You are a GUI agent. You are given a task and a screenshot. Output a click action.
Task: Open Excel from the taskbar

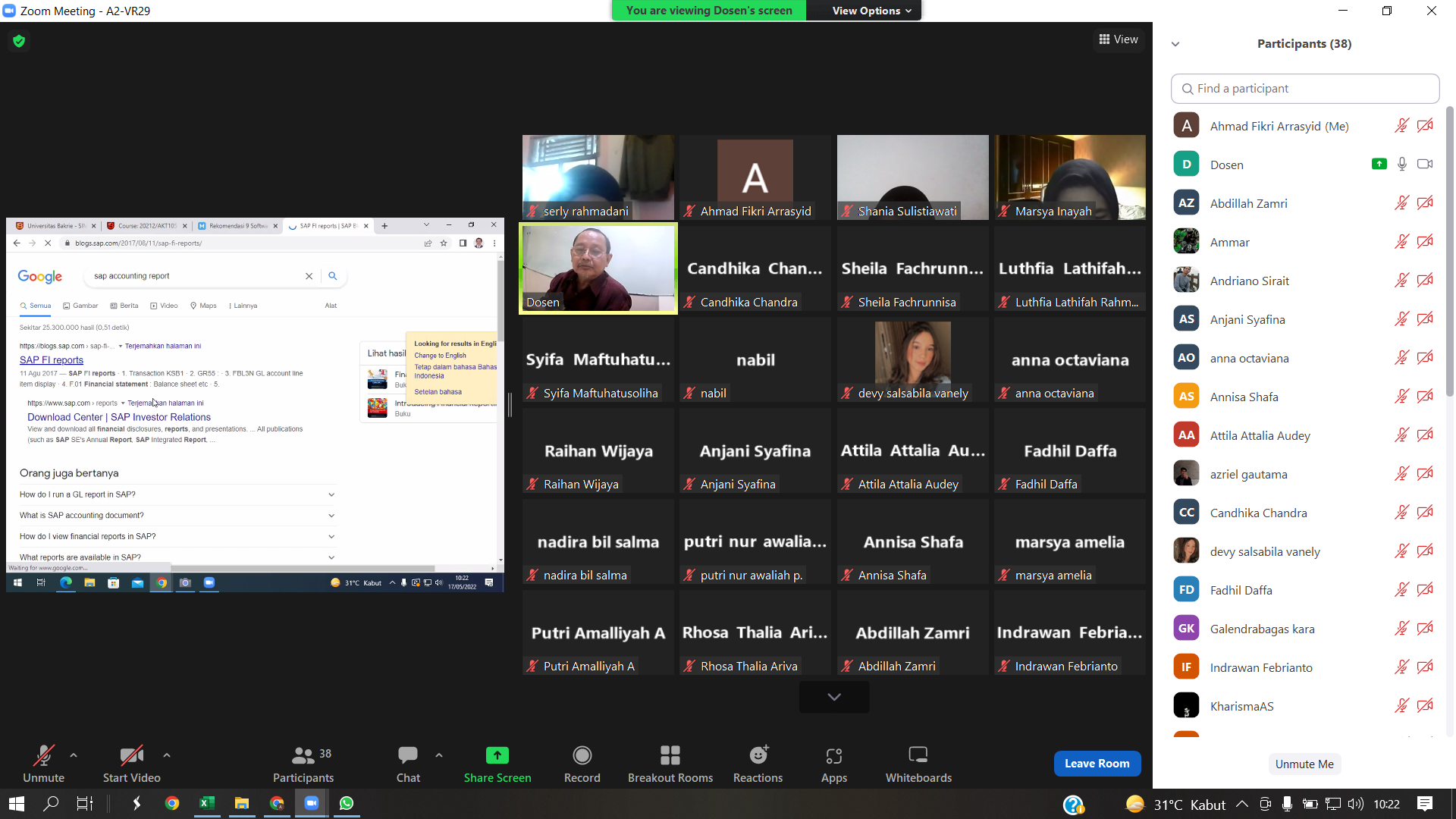207,804
